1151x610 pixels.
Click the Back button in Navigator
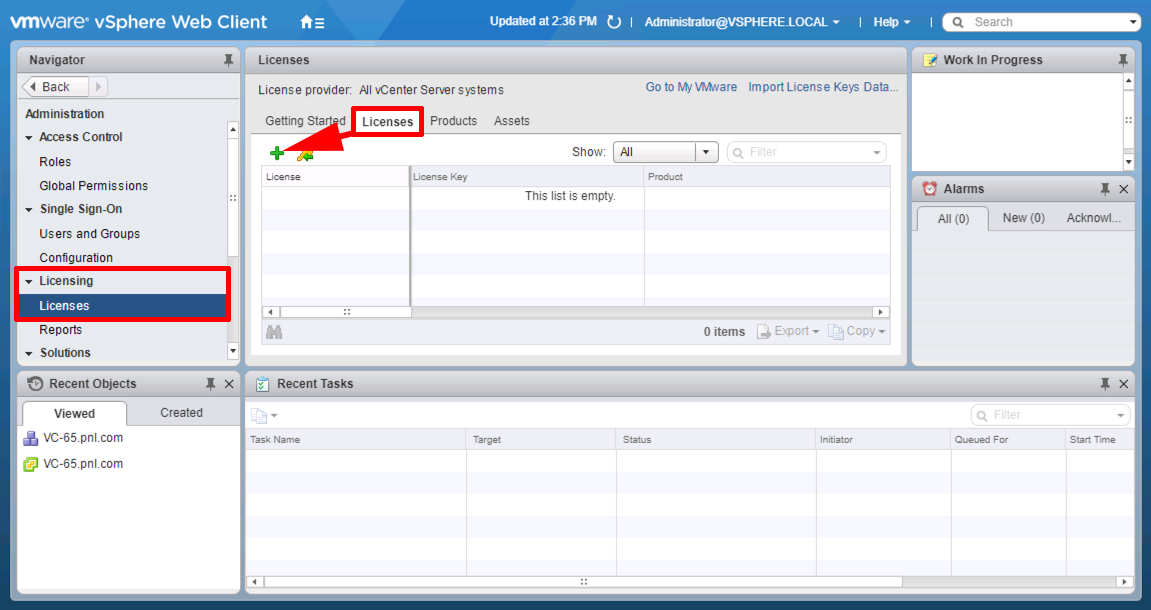55,87
